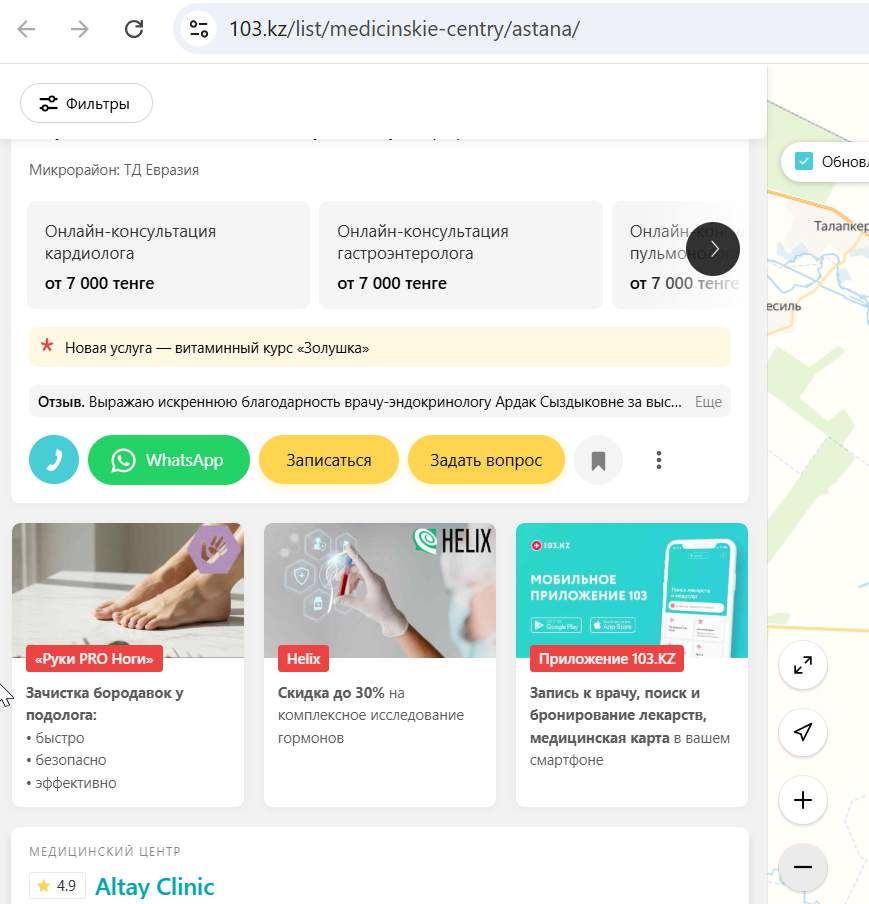The image size is (869, 904).
Task: Click the address bar URL
Action: (405, 29)
